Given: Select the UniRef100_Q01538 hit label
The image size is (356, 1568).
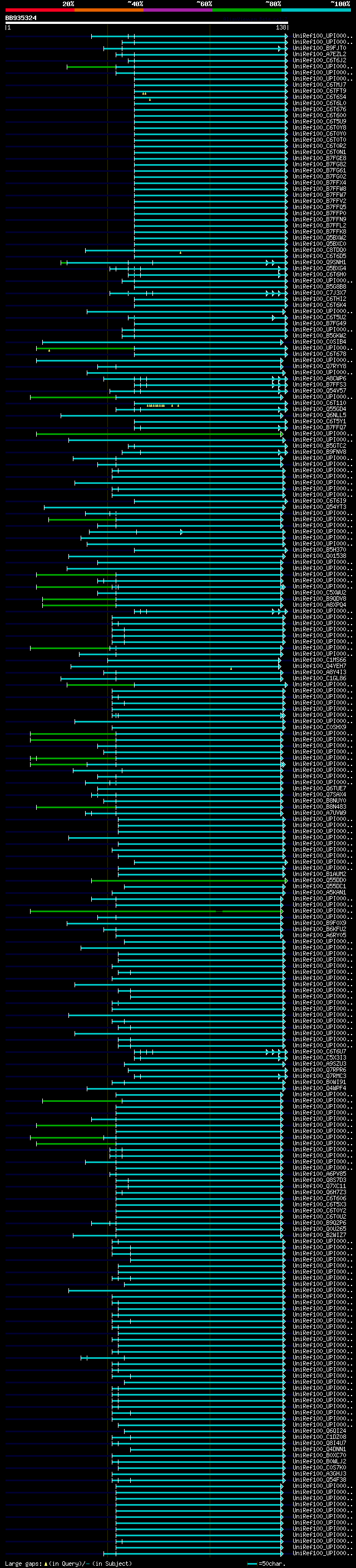Looking at the screenshot, I should (x=319, y=556).
